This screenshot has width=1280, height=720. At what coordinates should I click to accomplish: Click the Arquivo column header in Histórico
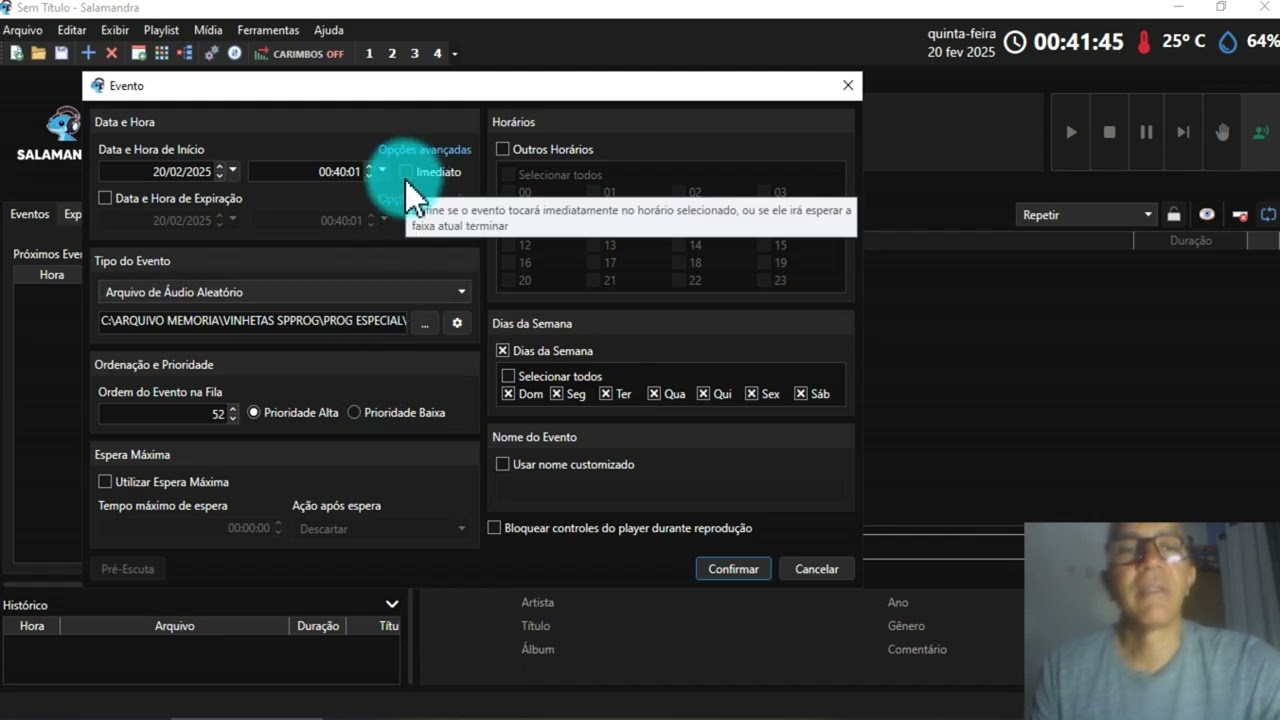click(174, 626)
